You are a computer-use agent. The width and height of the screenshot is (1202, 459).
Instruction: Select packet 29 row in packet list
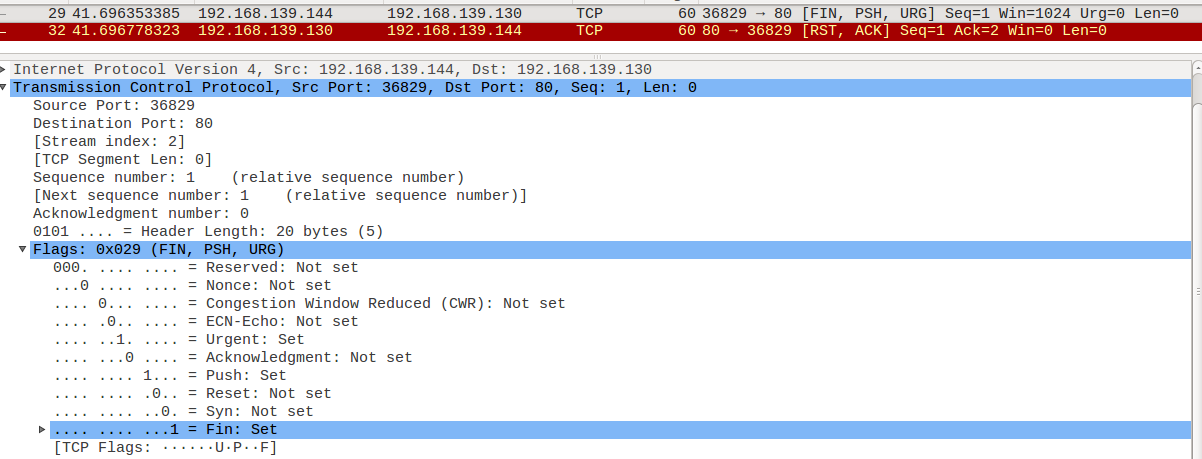[x=600, y=14]
